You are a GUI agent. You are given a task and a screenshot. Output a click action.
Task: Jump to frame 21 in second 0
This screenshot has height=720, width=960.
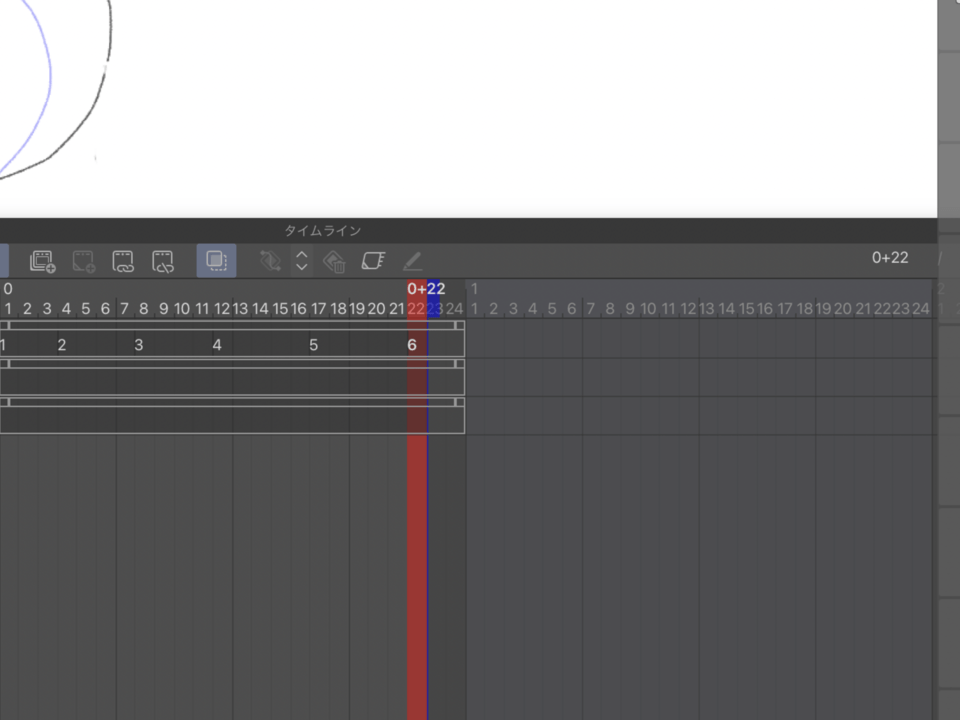coord(397,309)
